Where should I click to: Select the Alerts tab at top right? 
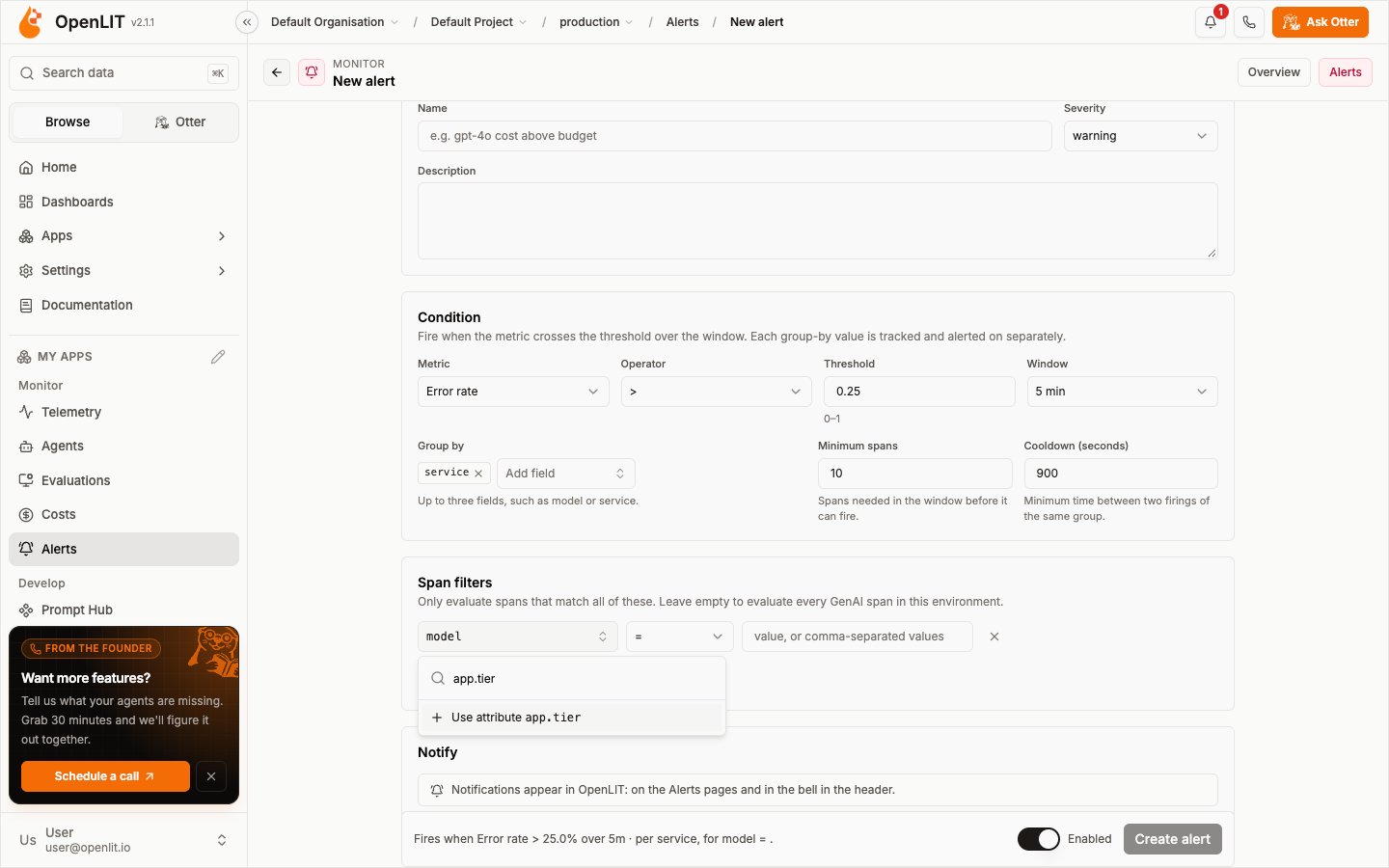(1346, 72)
